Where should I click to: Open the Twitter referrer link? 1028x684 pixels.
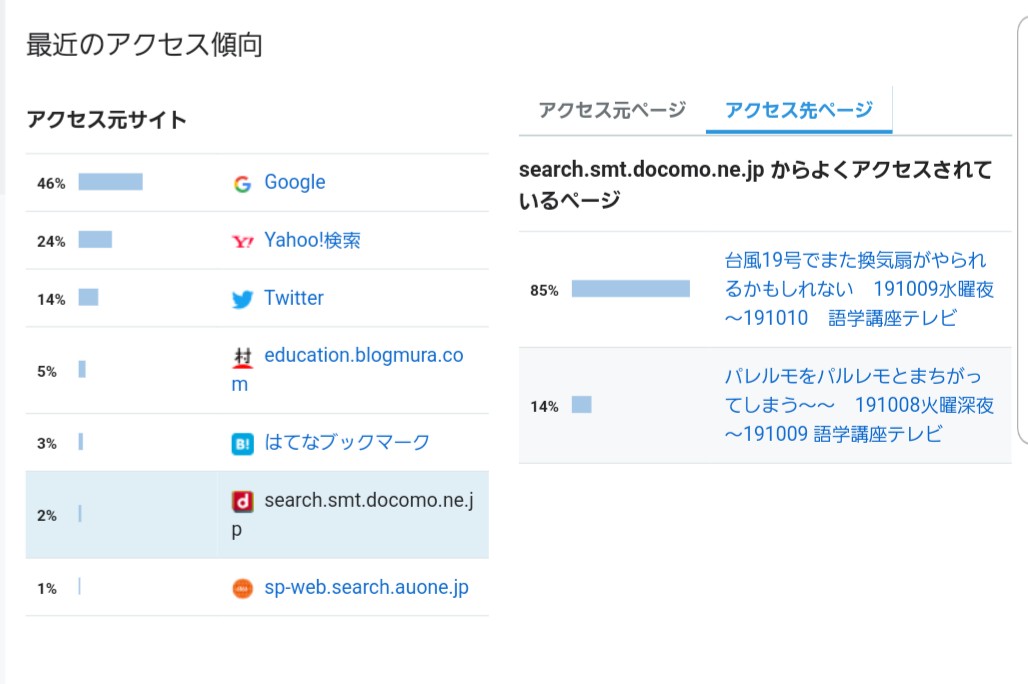pos(294,298)
